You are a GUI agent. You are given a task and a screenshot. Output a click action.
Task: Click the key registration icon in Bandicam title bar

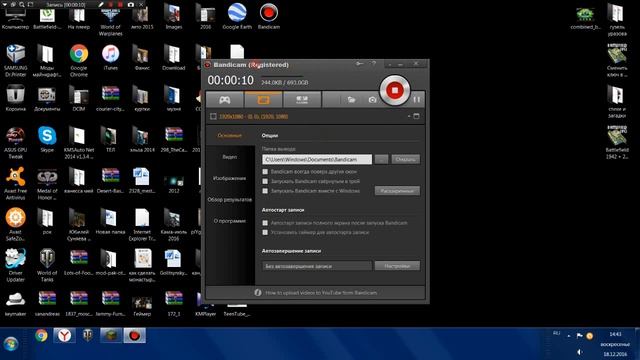point(360,64)
